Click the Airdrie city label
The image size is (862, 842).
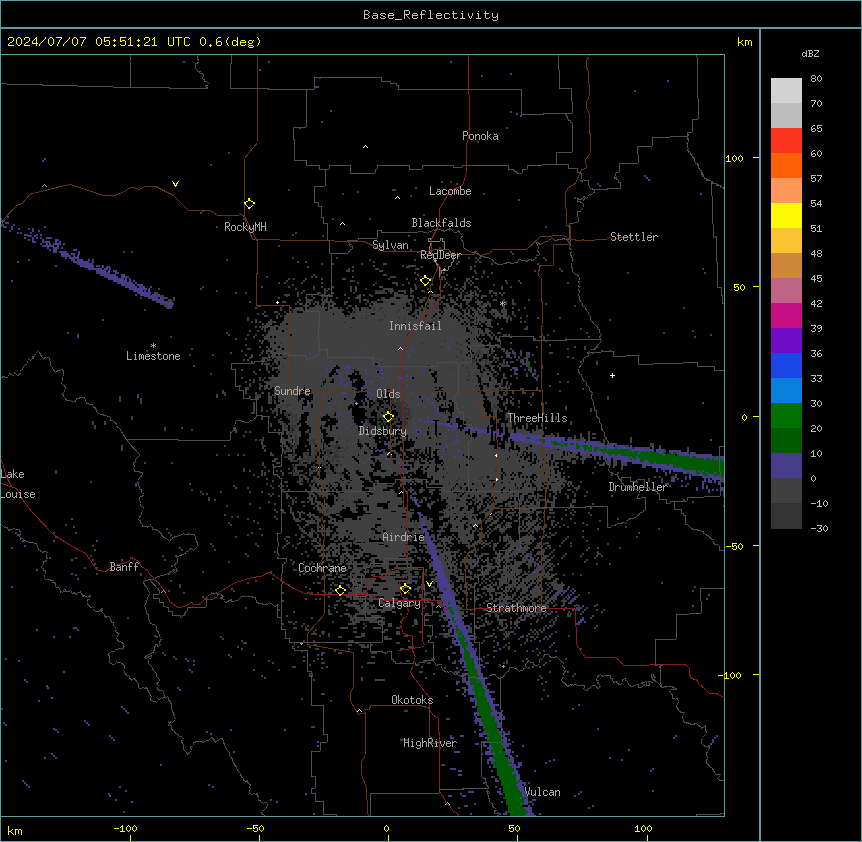click(403, 537)
